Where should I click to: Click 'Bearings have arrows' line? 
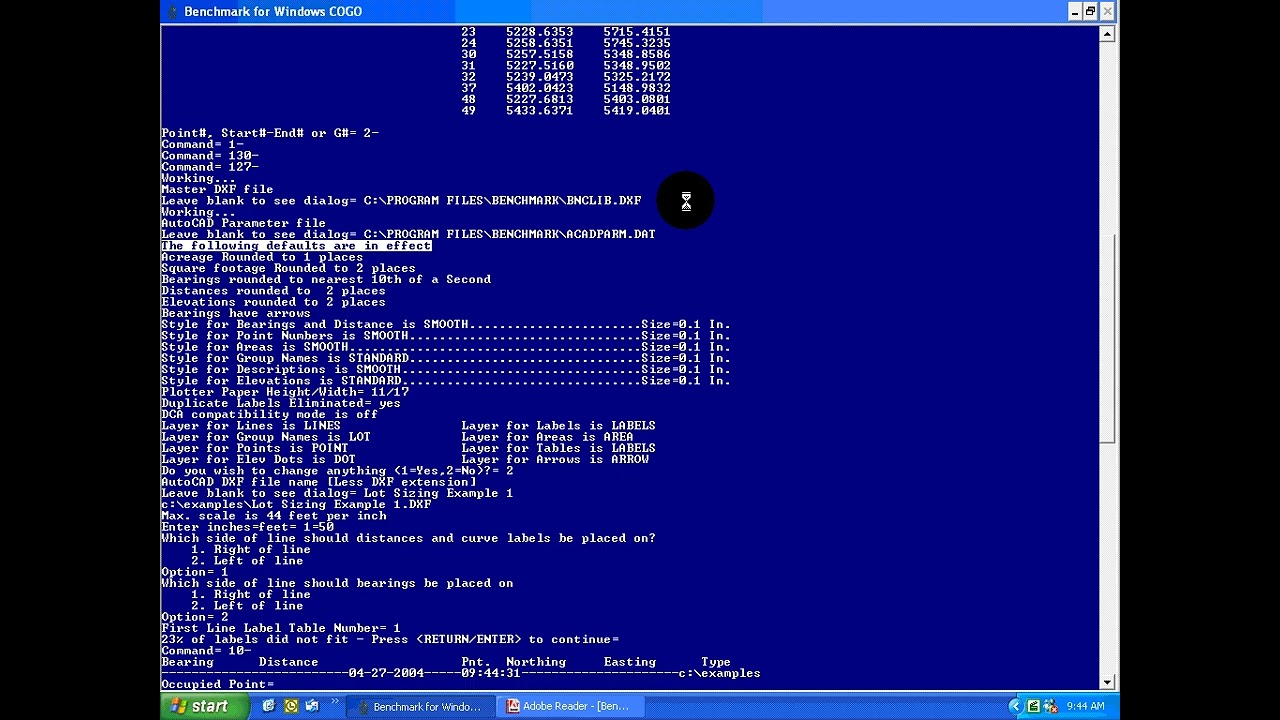(x=236, y=313)
